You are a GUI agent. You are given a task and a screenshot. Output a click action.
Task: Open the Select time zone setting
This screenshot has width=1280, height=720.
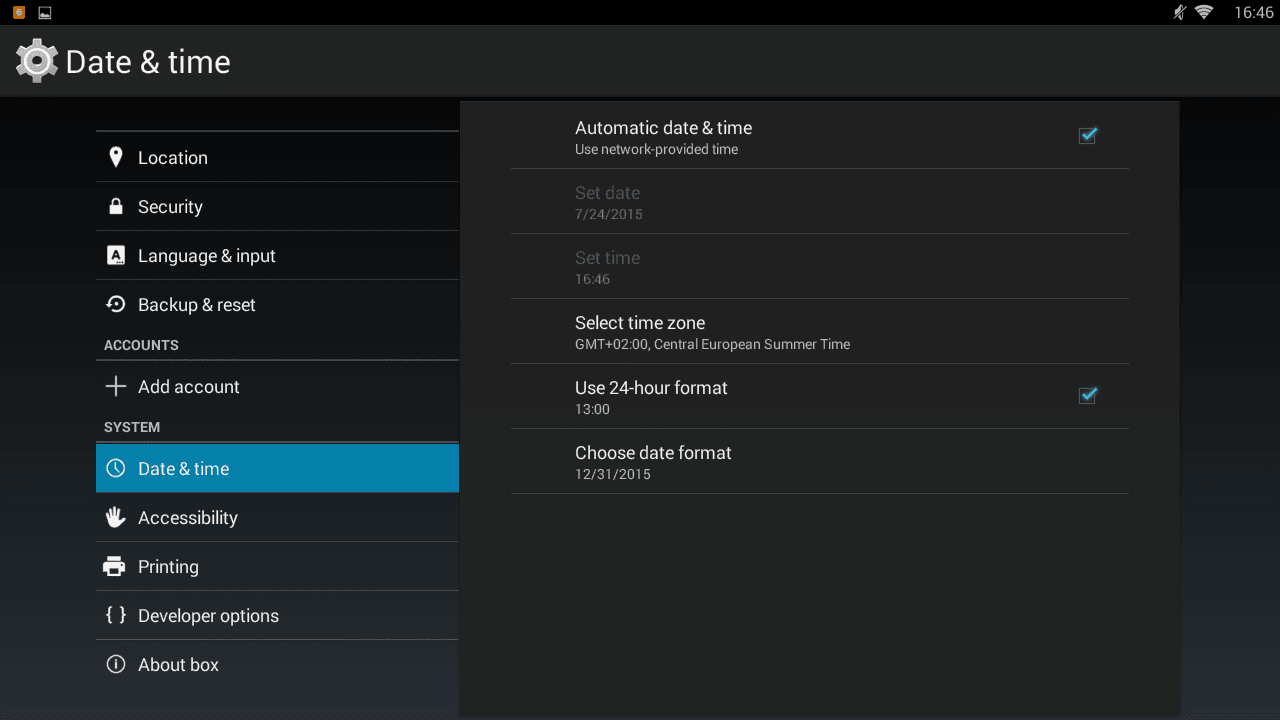click(820, 331)
